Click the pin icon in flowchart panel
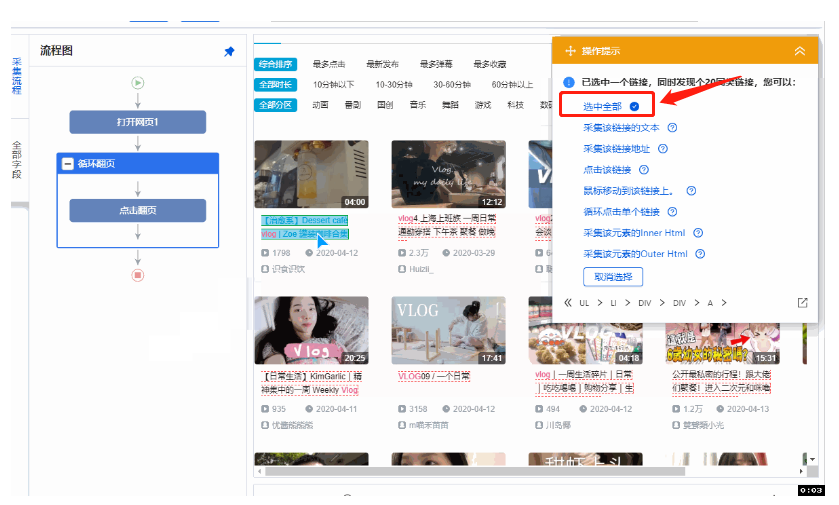Image resolution: width=839 pixels, height=505 pixels. point(229,51)
